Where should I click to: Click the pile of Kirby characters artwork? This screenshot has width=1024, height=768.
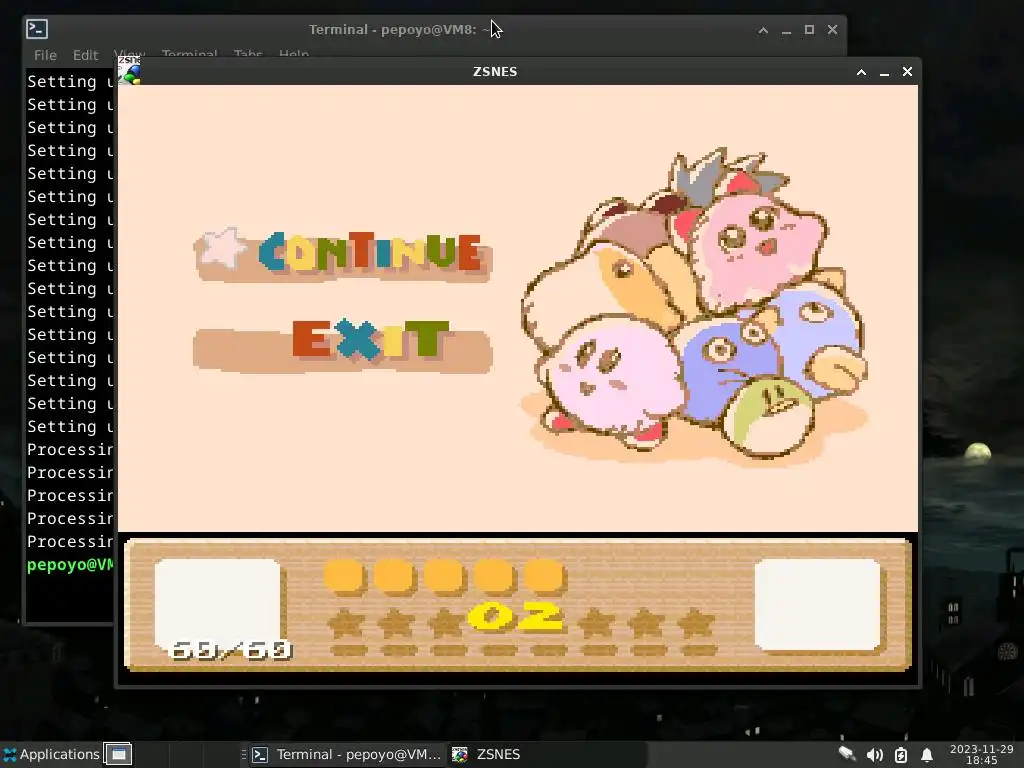pyautogui.click(x=694, y=306)
